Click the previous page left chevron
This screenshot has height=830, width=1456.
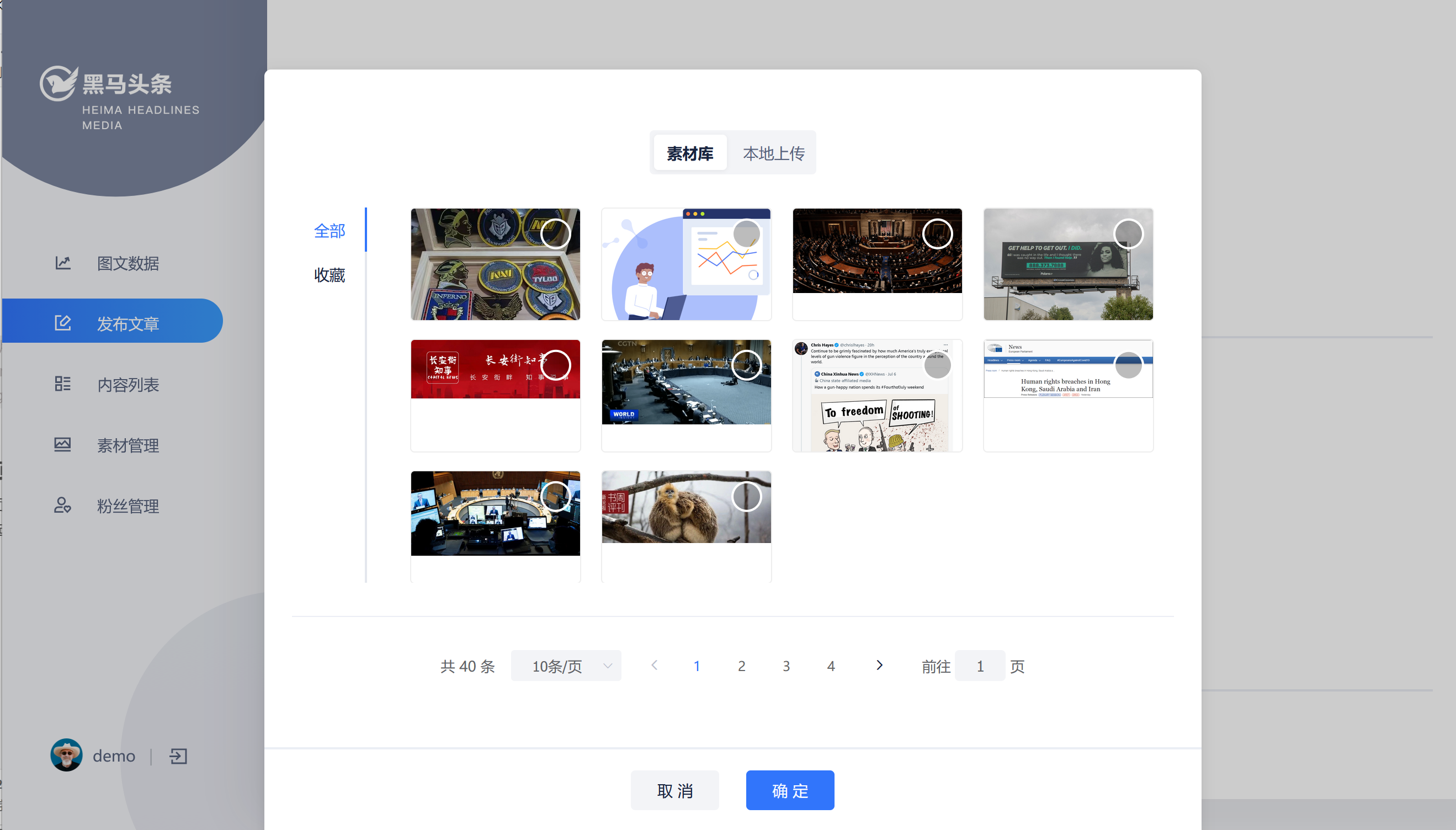pos(655,665)
